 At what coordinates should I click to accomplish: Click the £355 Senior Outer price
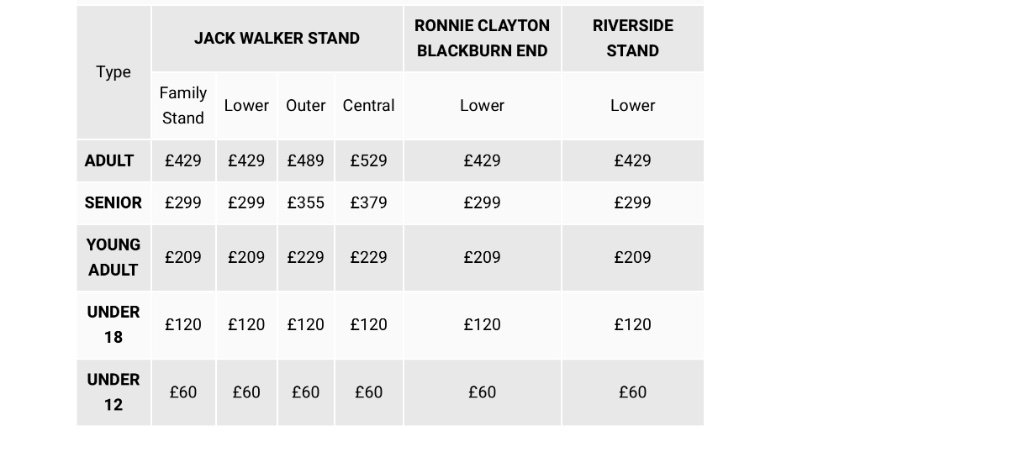[x=306, y=203]
